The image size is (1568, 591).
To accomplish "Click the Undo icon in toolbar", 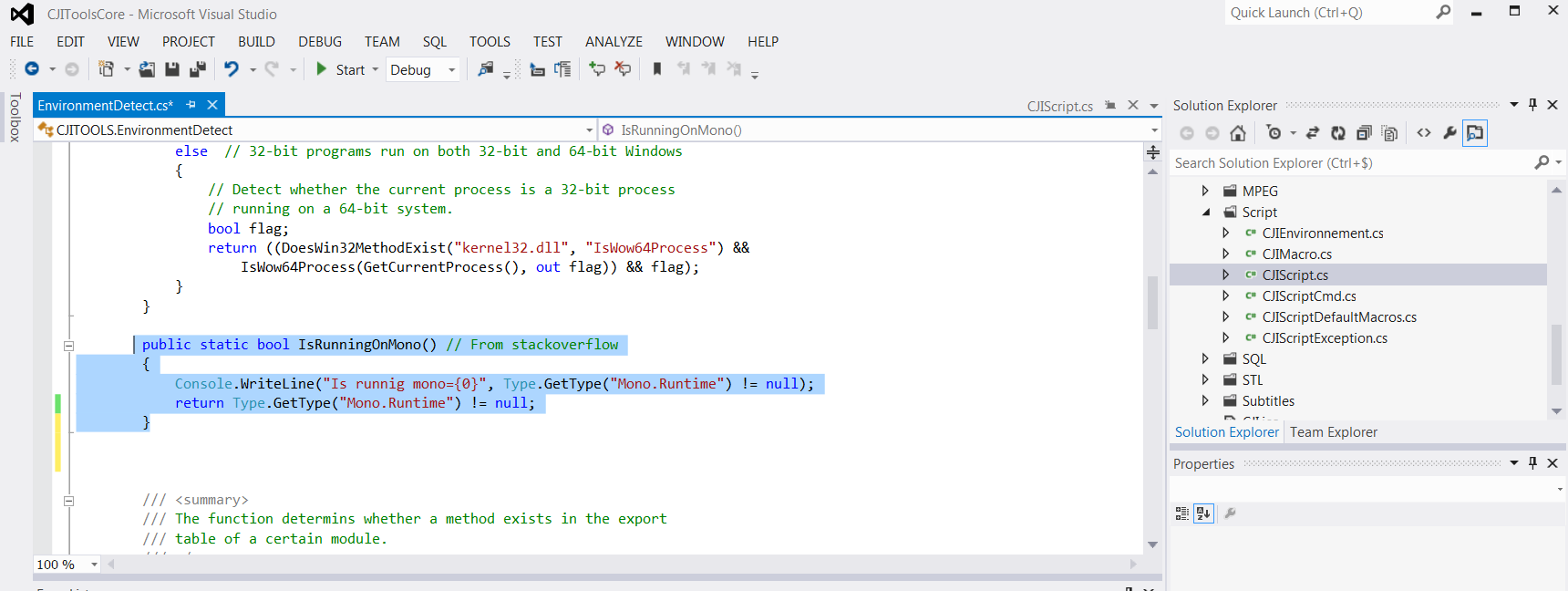I will [x=232, y=69].
